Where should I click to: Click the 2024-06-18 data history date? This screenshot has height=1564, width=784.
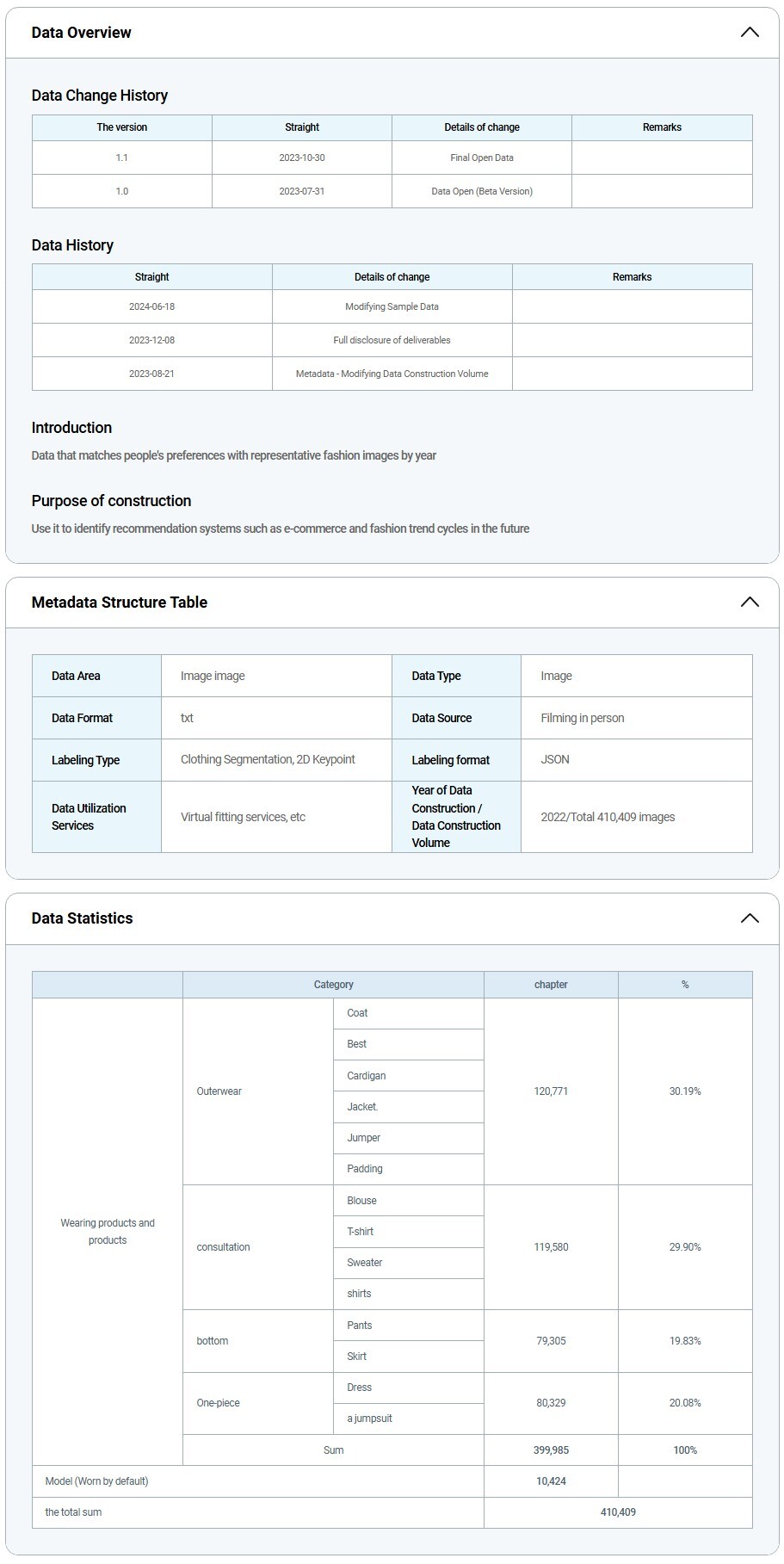[152, 306]
